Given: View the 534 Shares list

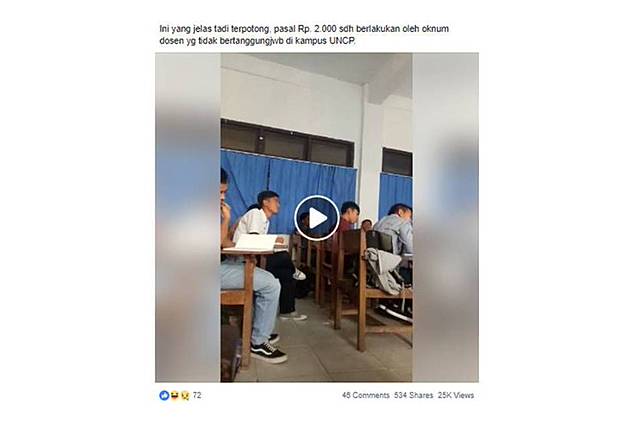Looking at the screenshot, I should click(414, 395).
